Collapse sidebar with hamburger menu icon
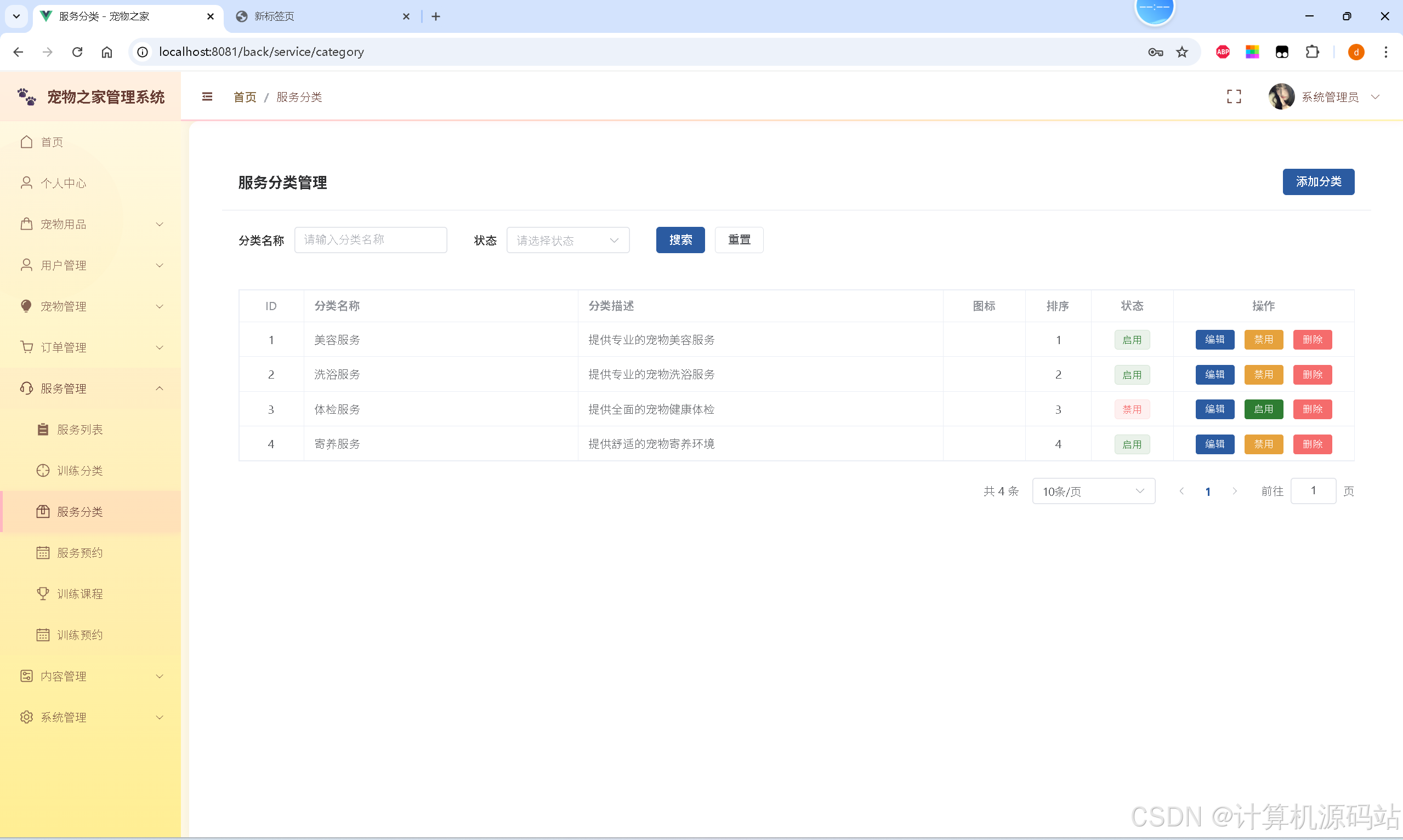1403x840 pixels. point(207,97)
